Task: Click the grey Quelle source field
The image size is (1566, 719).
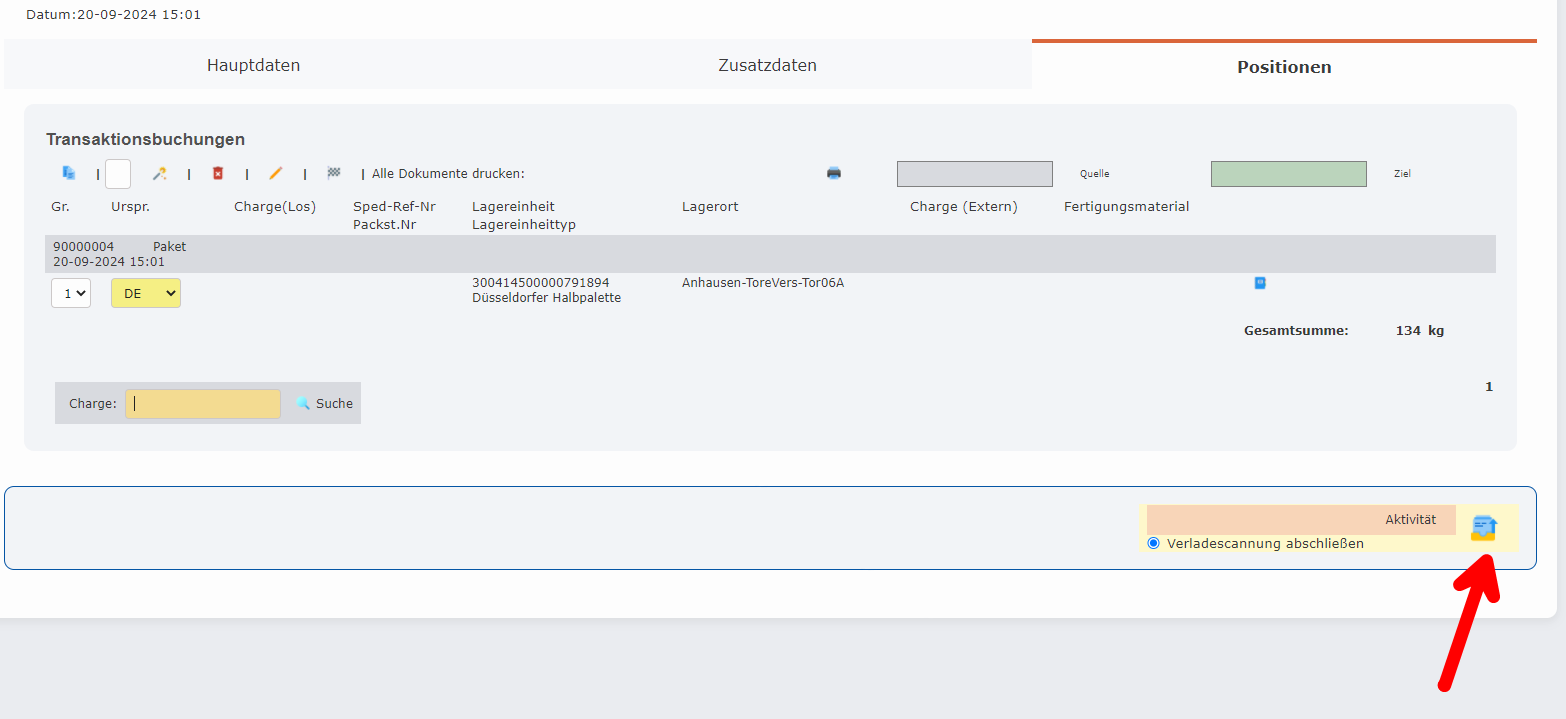Action: 974,174
